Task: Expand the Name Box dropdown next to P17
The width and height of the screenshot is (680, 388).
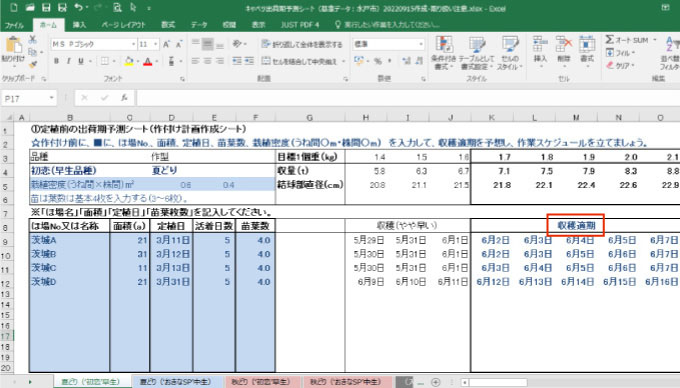Action: [x=52, y=98]
